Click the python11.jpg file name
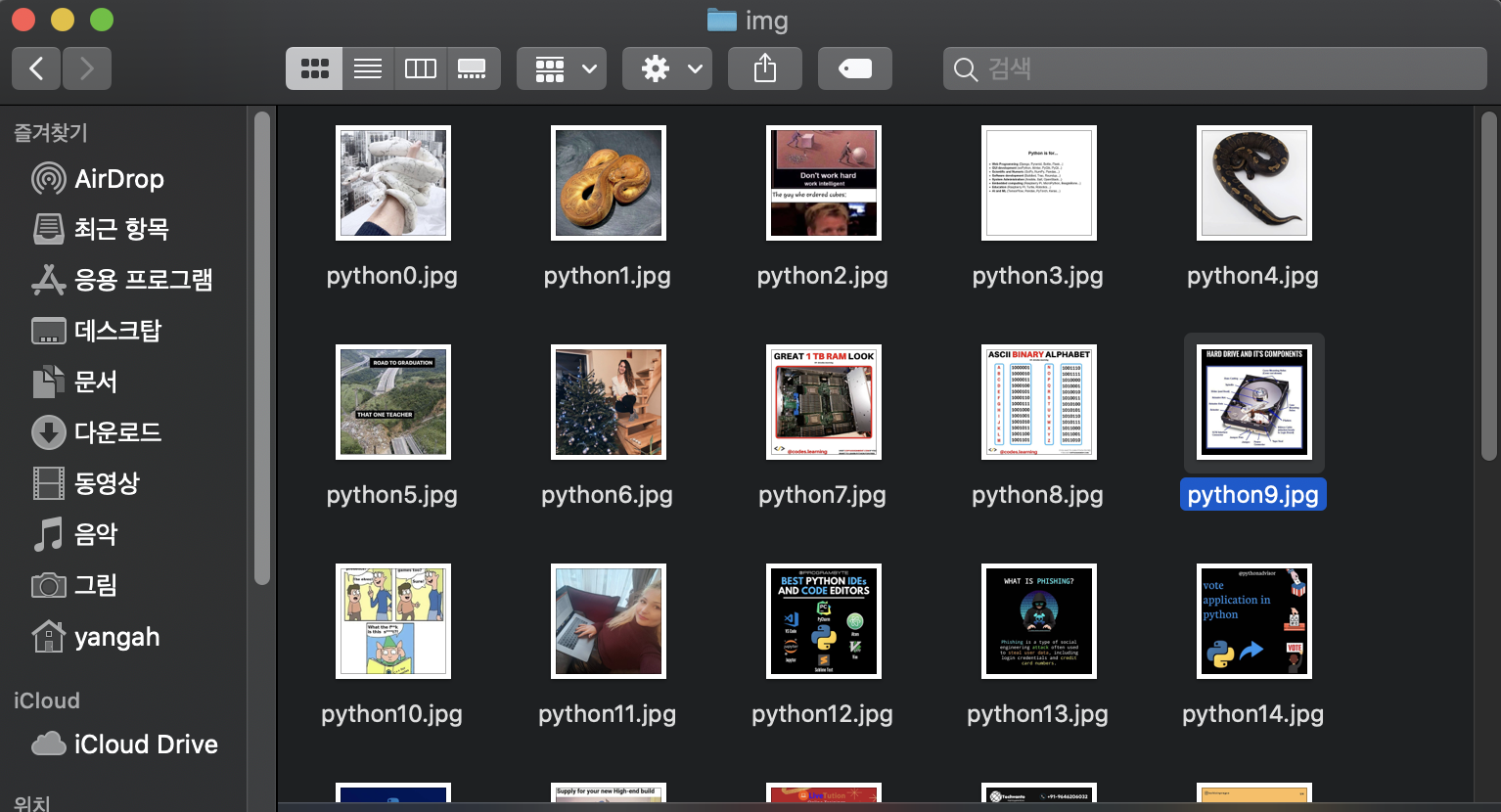 (608, 714)
